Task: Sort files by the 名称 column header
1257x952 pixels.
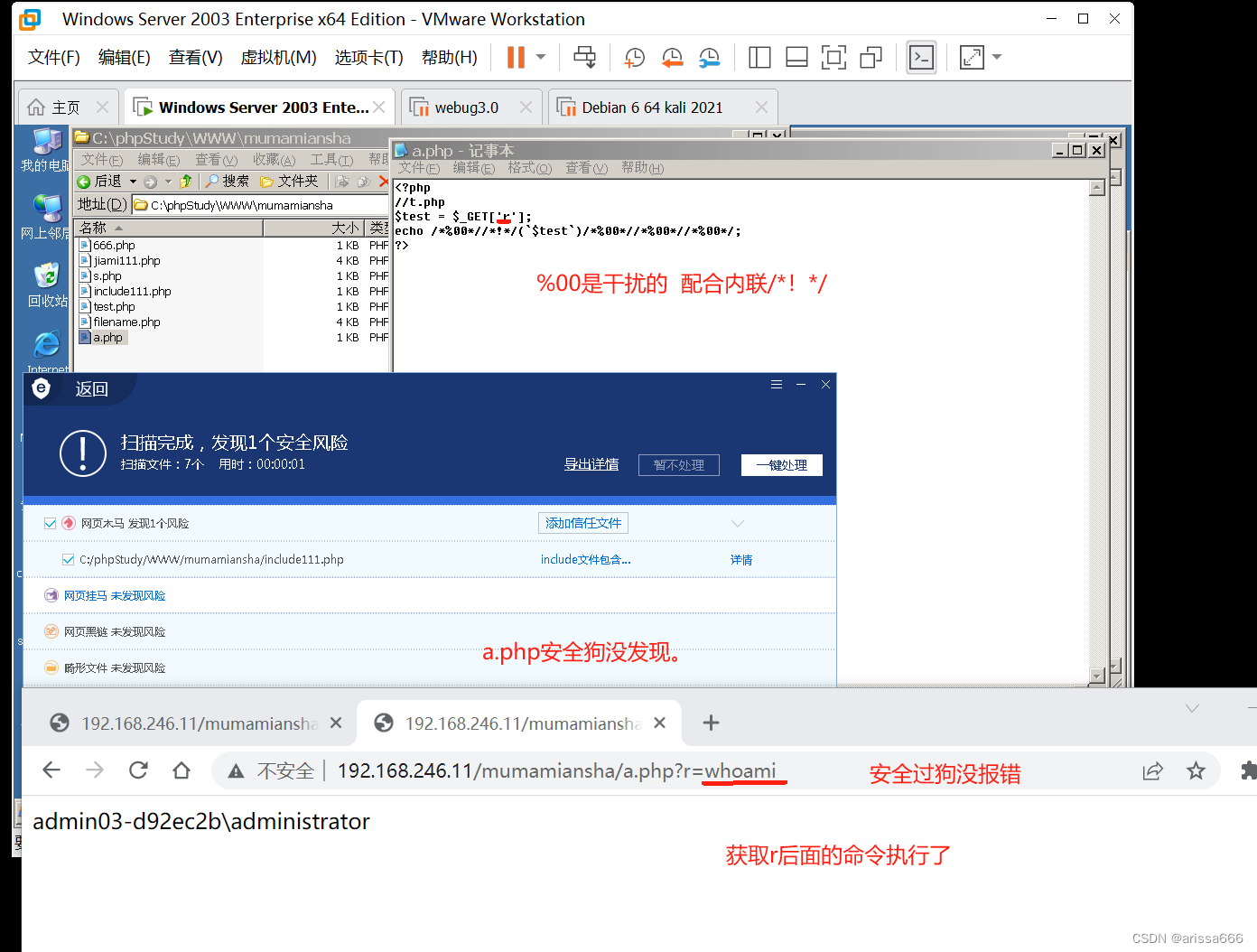Action: point(169,228)
